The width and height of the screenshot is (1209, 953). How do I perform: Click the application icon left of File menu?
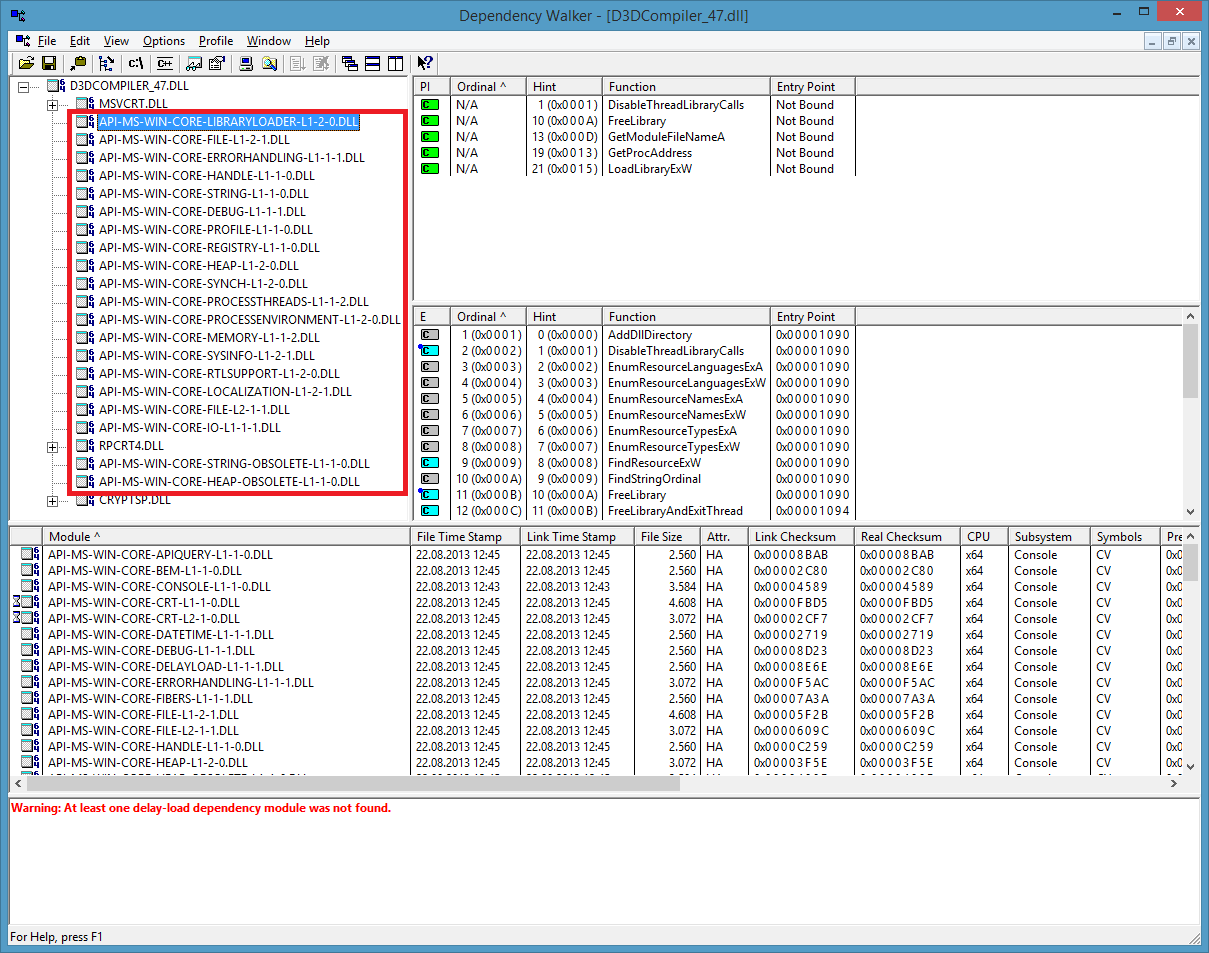[24, 41]
